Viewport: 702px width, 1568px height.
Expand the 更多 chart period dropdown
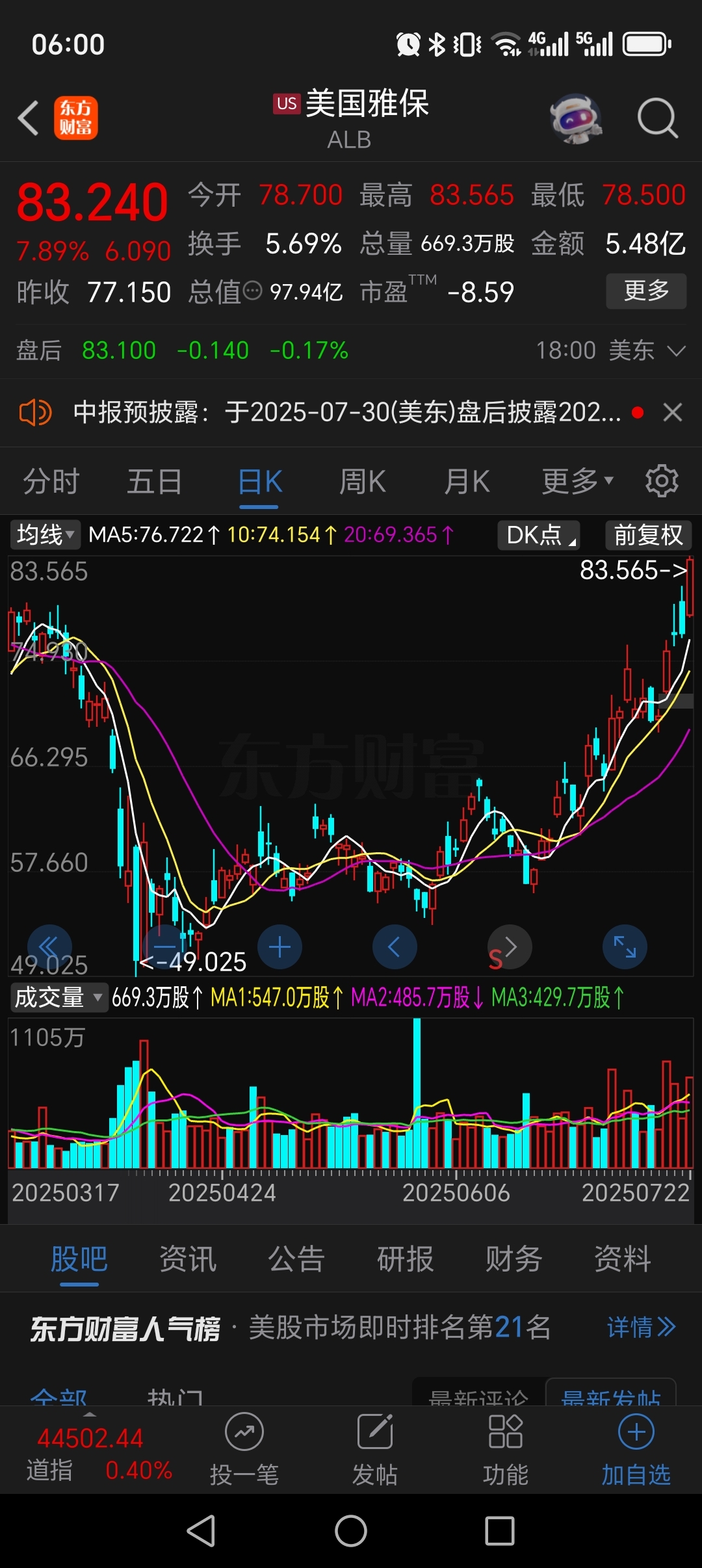[x=578, y=481]
